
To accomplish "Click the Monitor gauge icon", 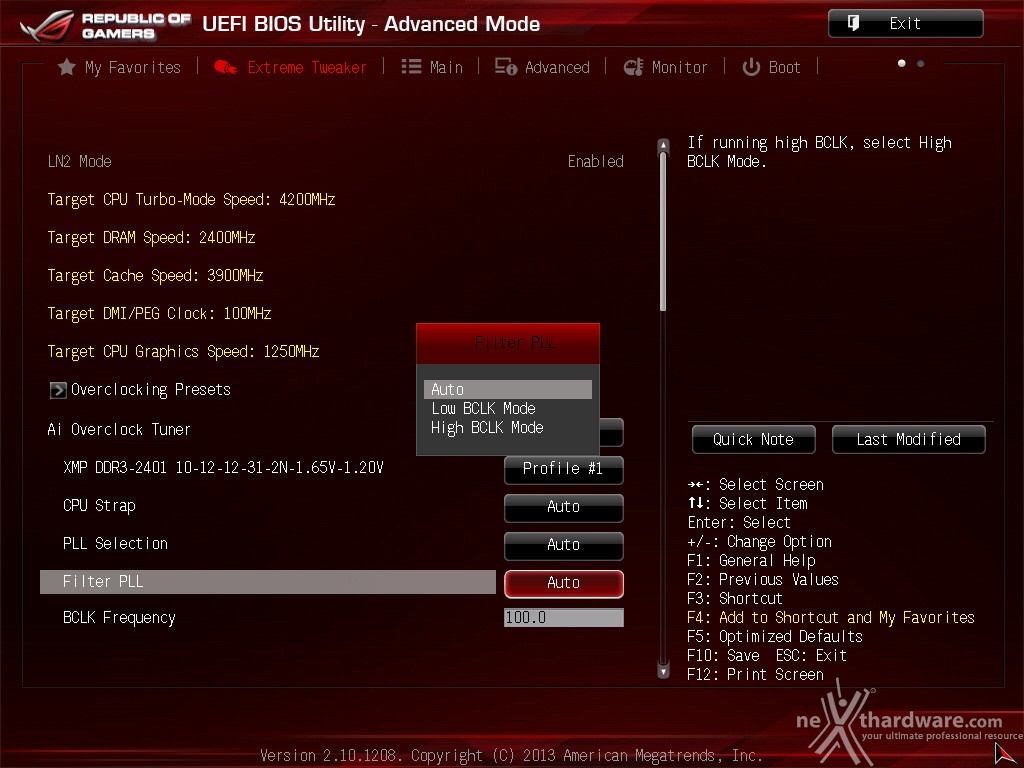I will click(633, 67).
